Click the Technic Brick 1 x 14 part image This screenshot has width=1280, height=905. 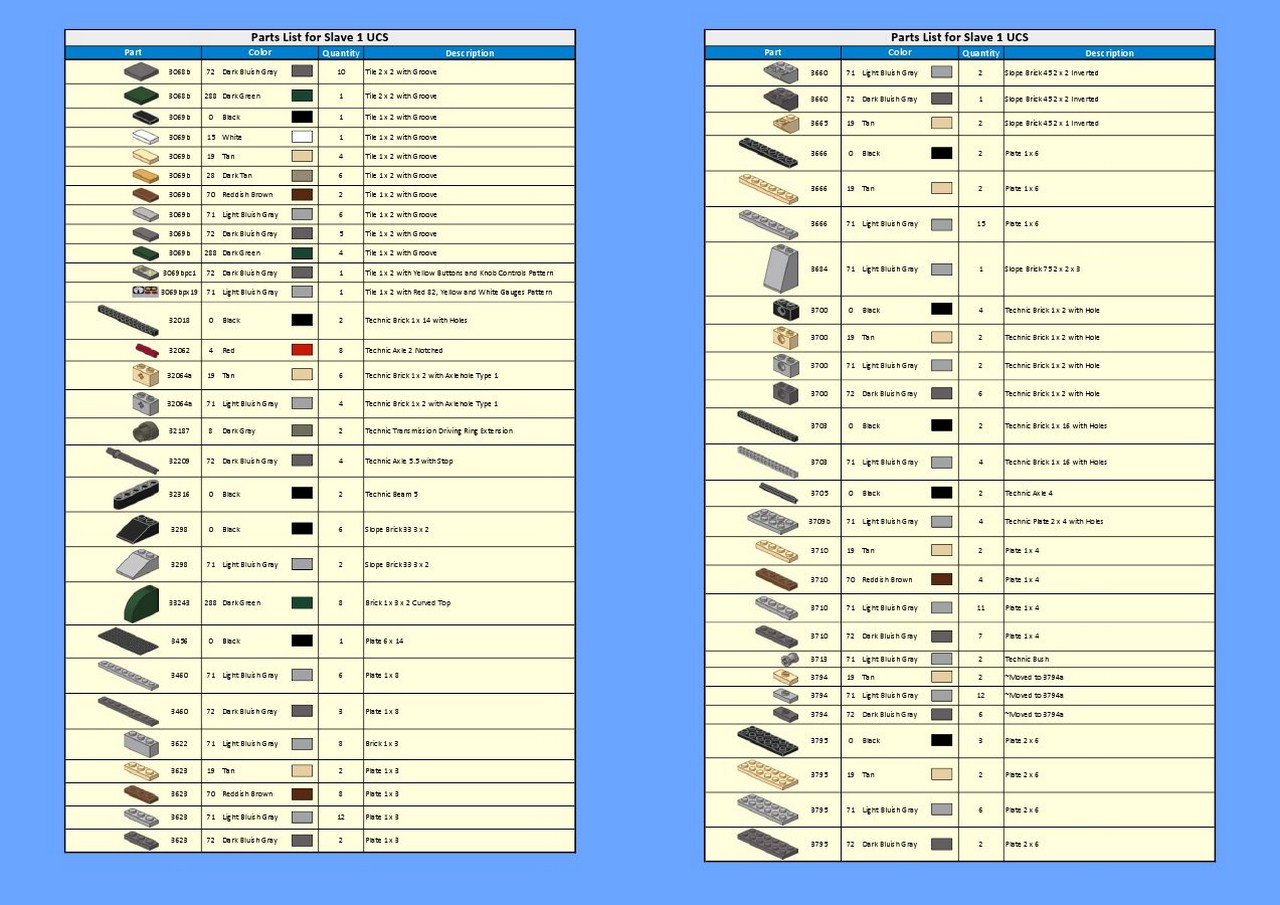(x=128, y=320)
